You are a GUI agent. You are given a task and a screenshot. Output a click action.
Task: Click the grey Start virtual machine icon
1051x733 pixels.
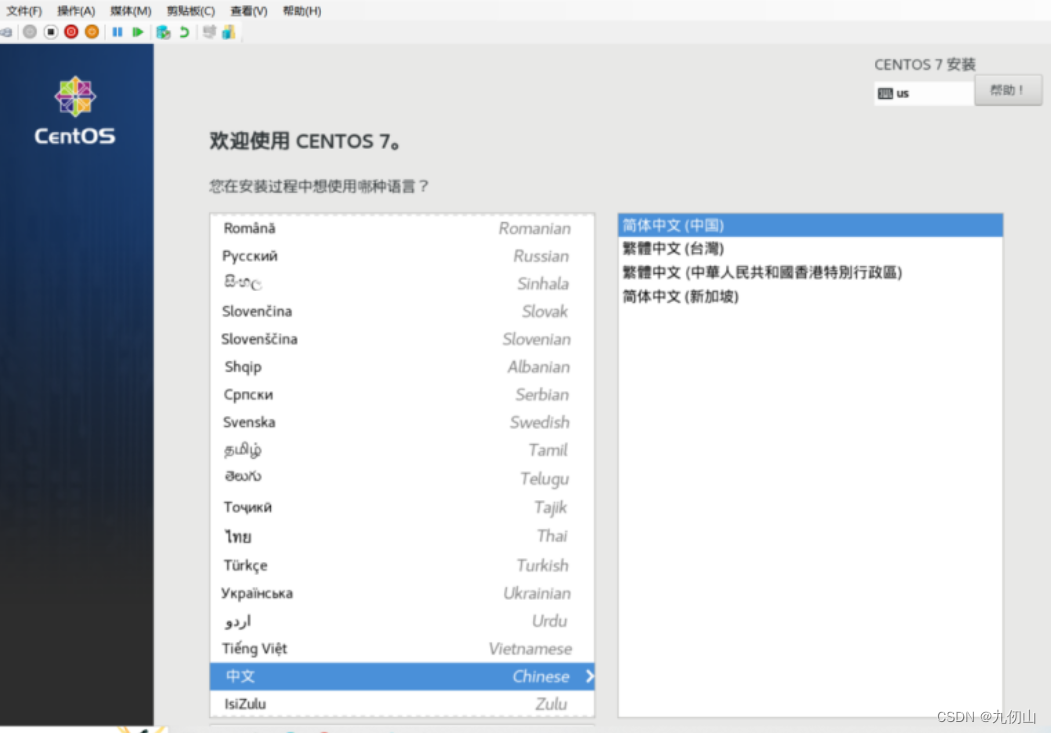29,31
